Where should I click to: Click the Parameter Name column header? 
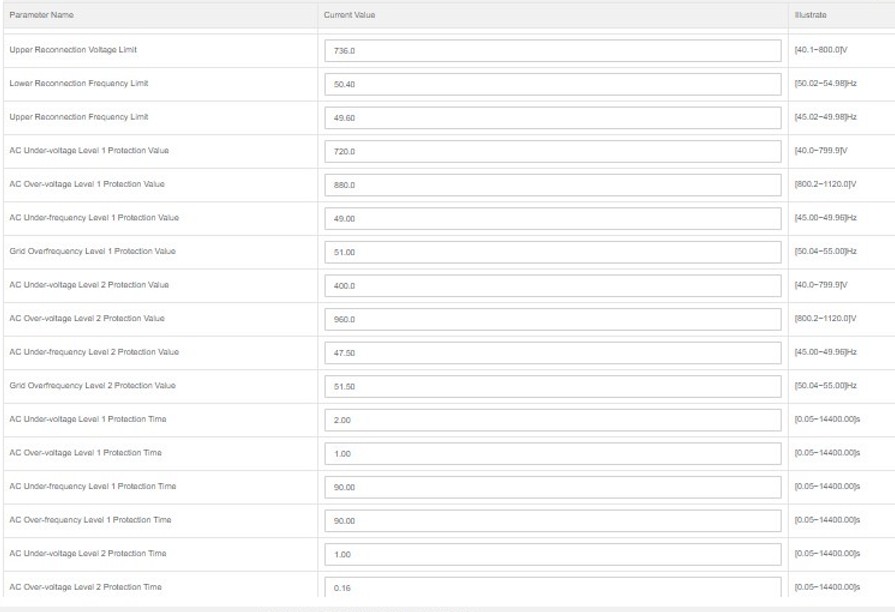(x=41, y=15)
